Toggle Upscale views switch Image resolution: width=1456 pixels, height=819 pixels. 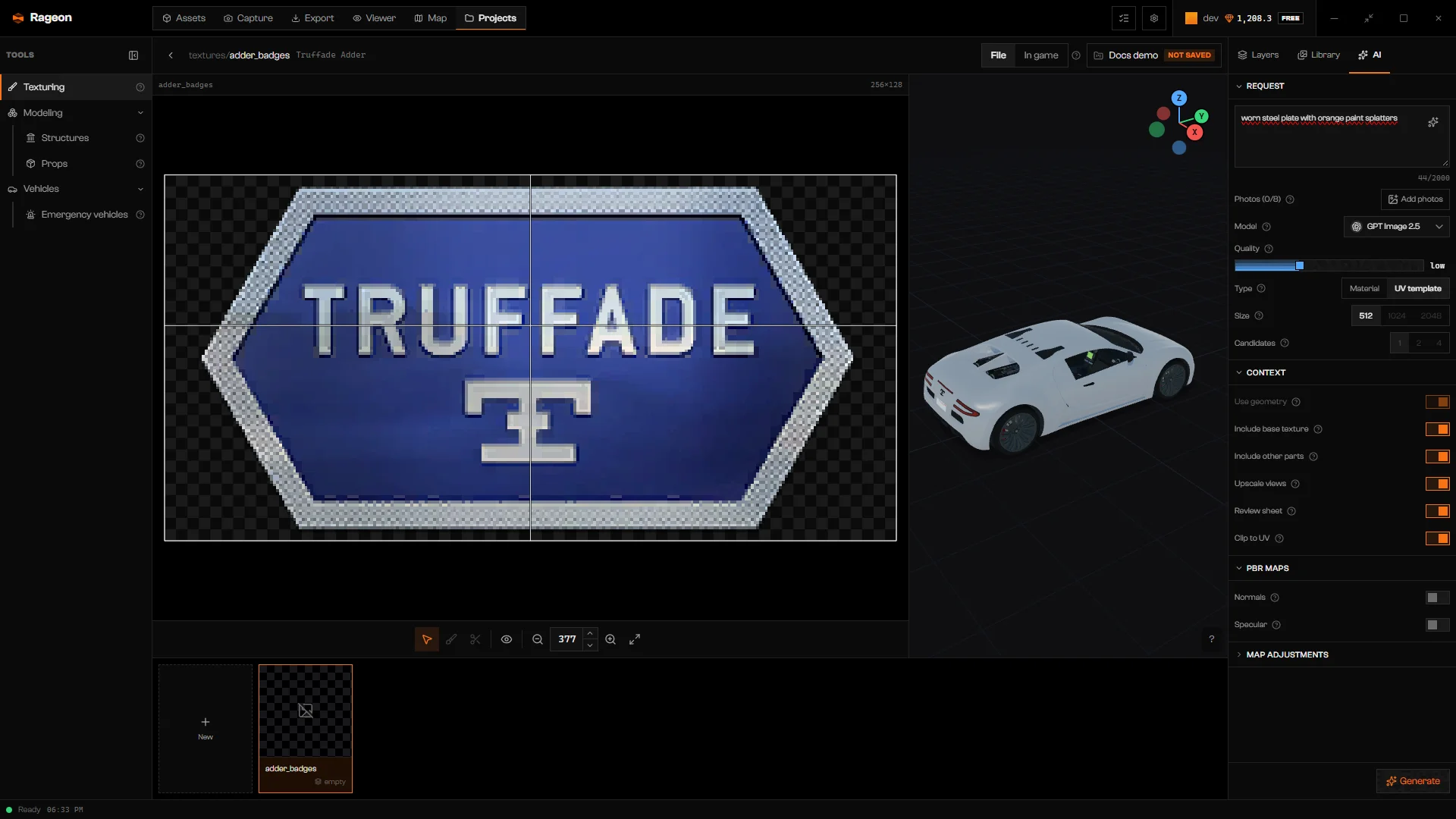1437,484
